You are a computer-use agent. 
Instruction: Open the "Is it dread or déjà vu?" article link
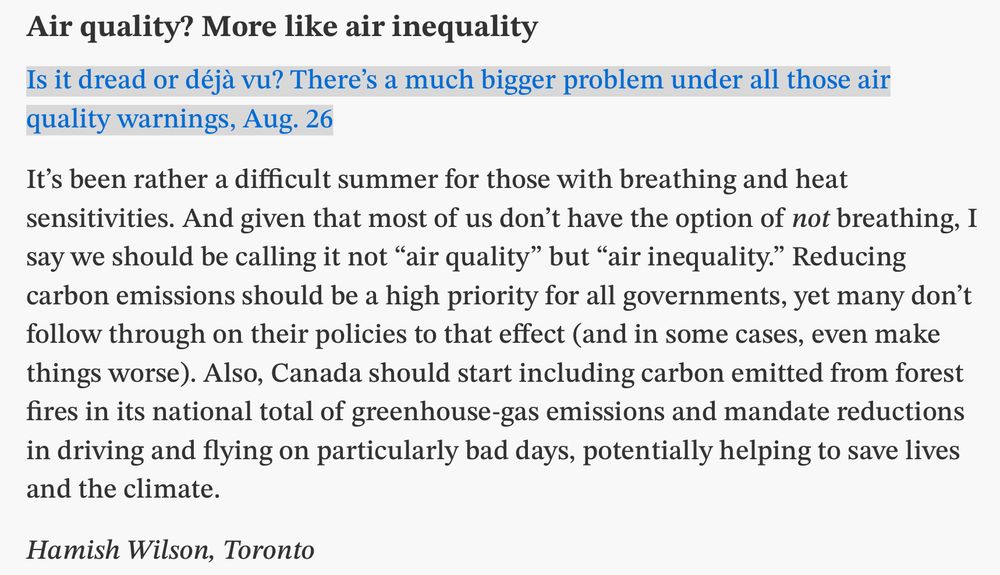point(458,99)
